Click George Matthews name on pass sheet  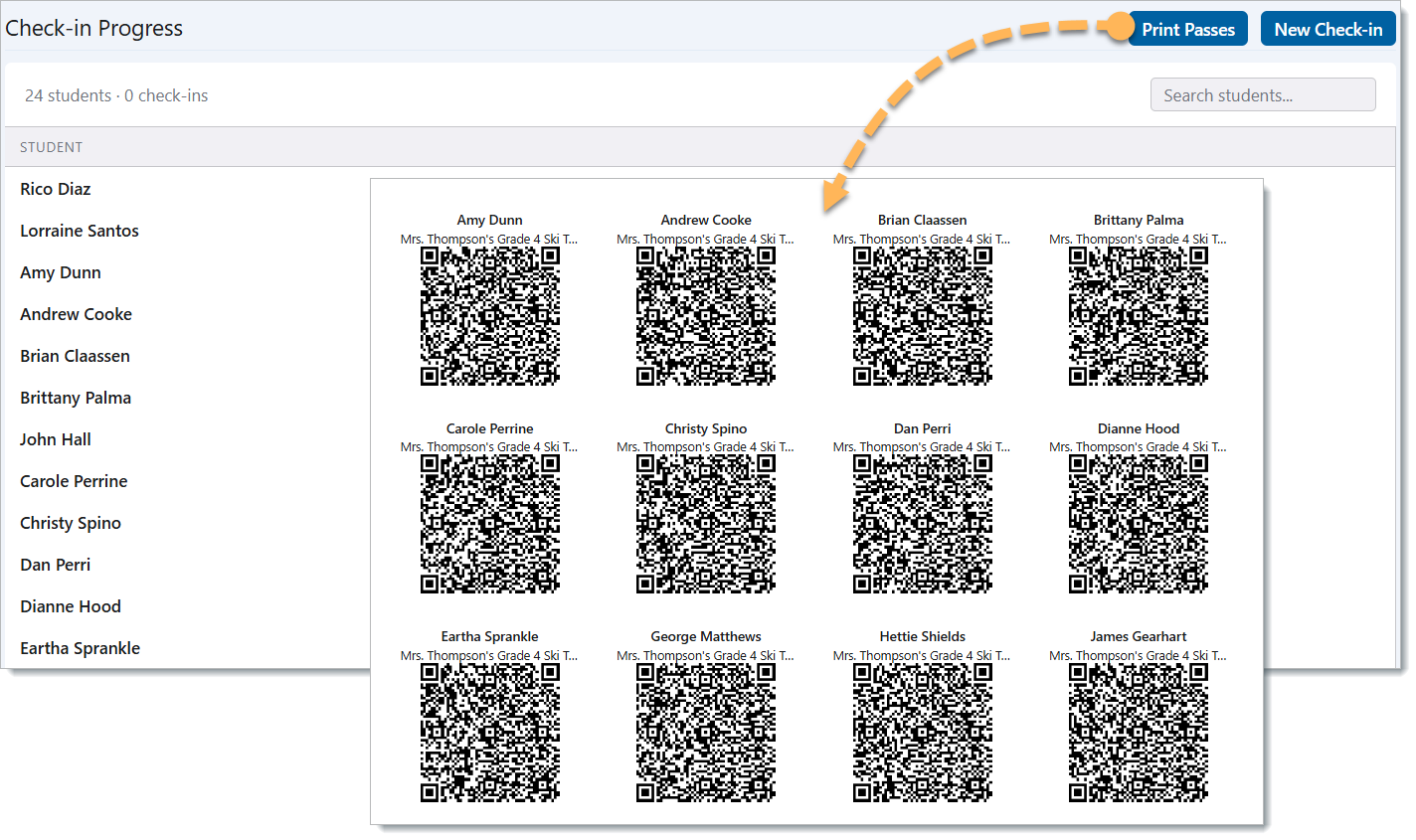pyautogui.click(x=706, y=636)
